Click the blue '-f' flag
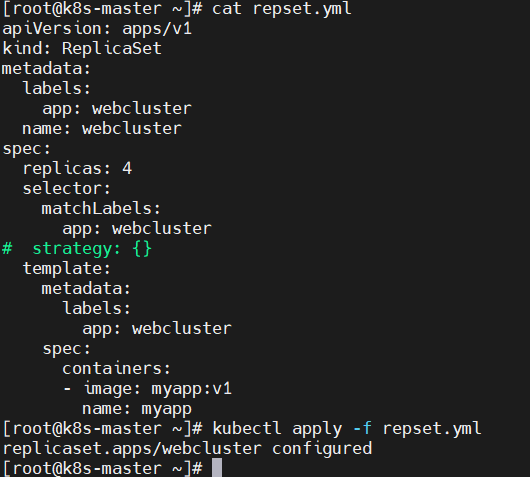Viewport: 530px width, 477px height. tap(362, 428)
